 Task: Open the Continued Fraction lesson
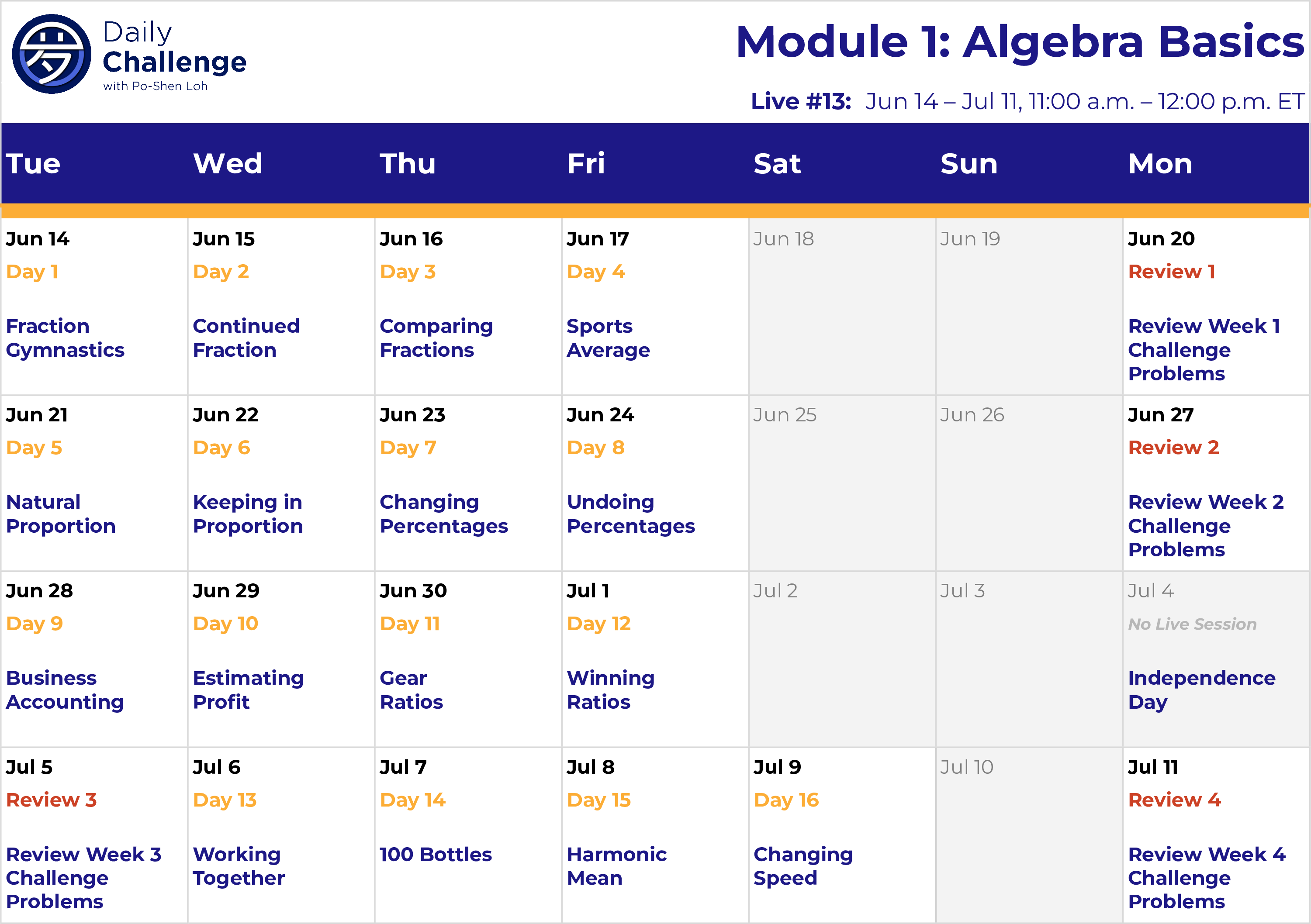click(x=246, y=338)
